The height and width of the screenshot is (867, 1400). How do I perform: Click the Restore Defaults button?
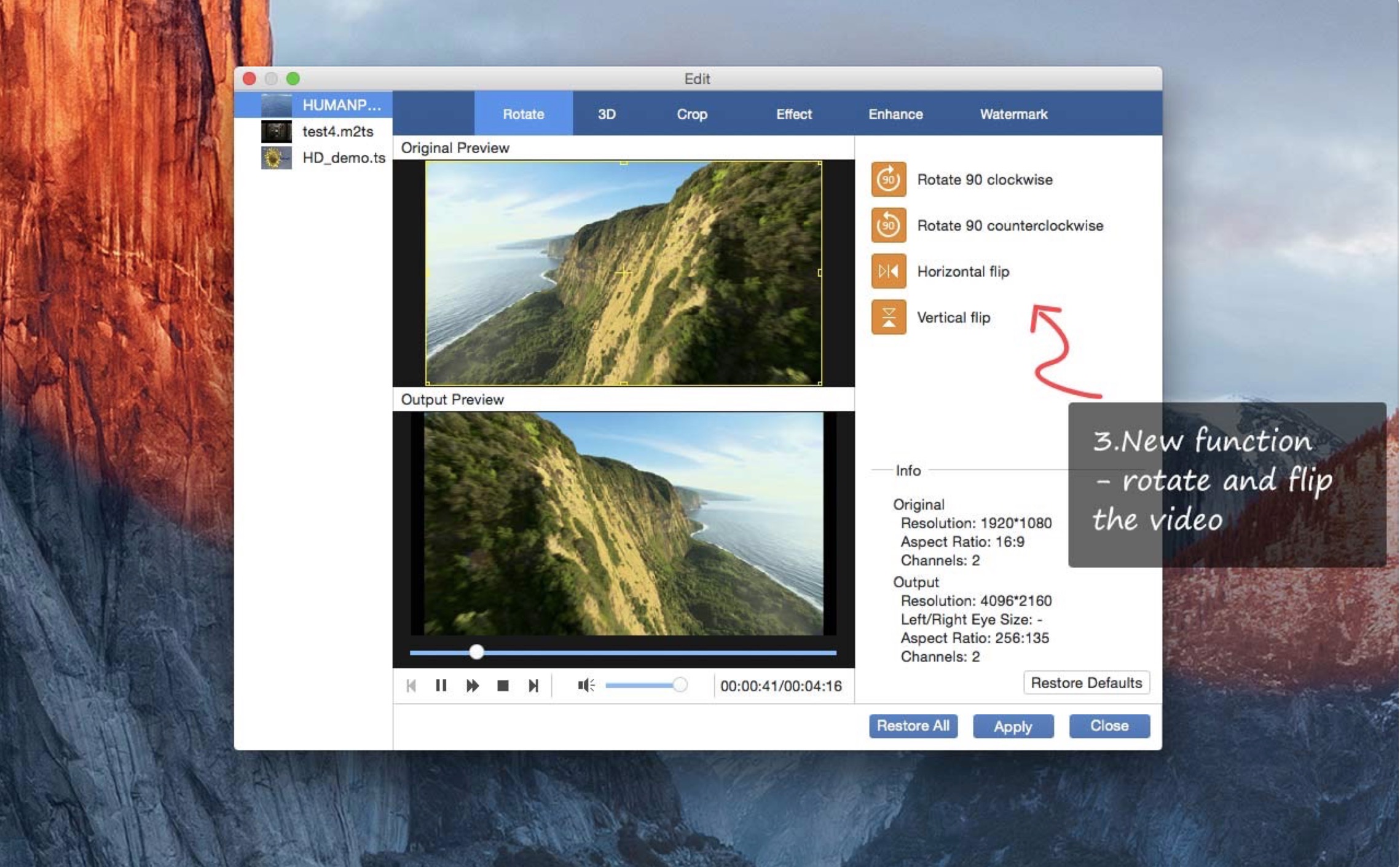[x=1085, y=683]
